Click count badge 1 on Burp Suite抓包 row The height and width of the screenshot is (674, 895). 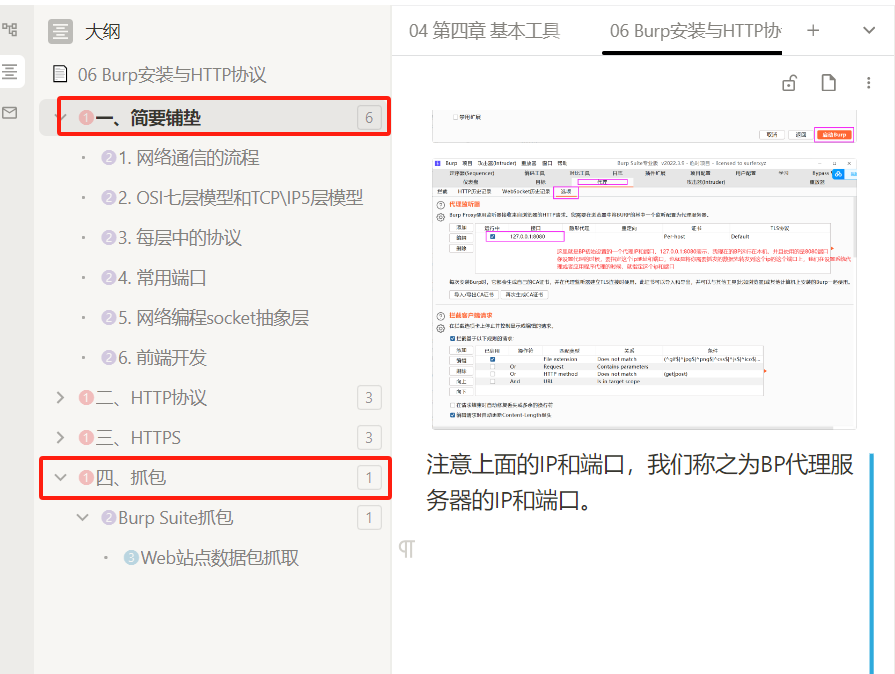coord(369,518)
